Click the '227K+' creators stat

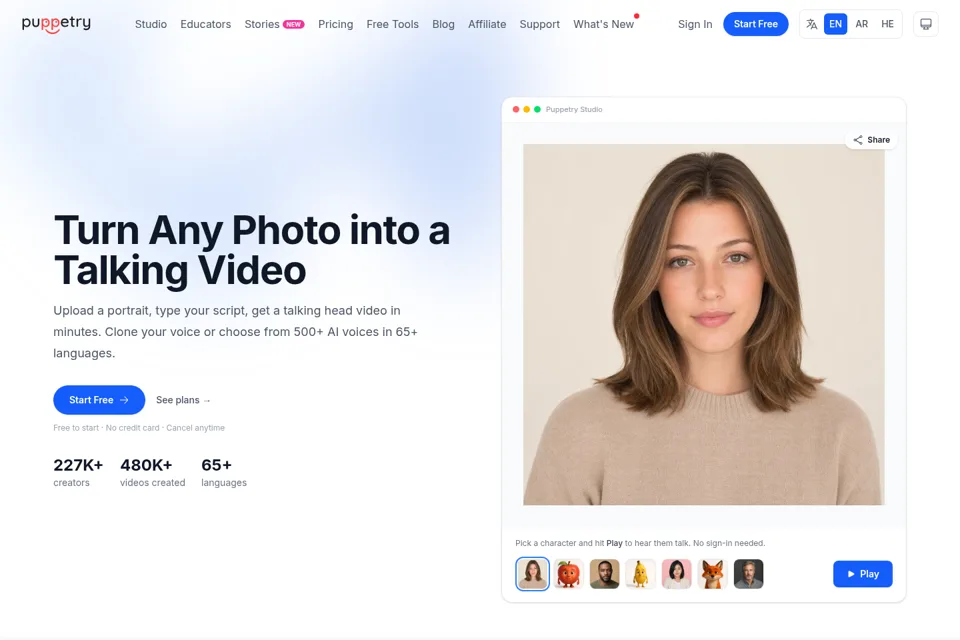pos(78,472)
